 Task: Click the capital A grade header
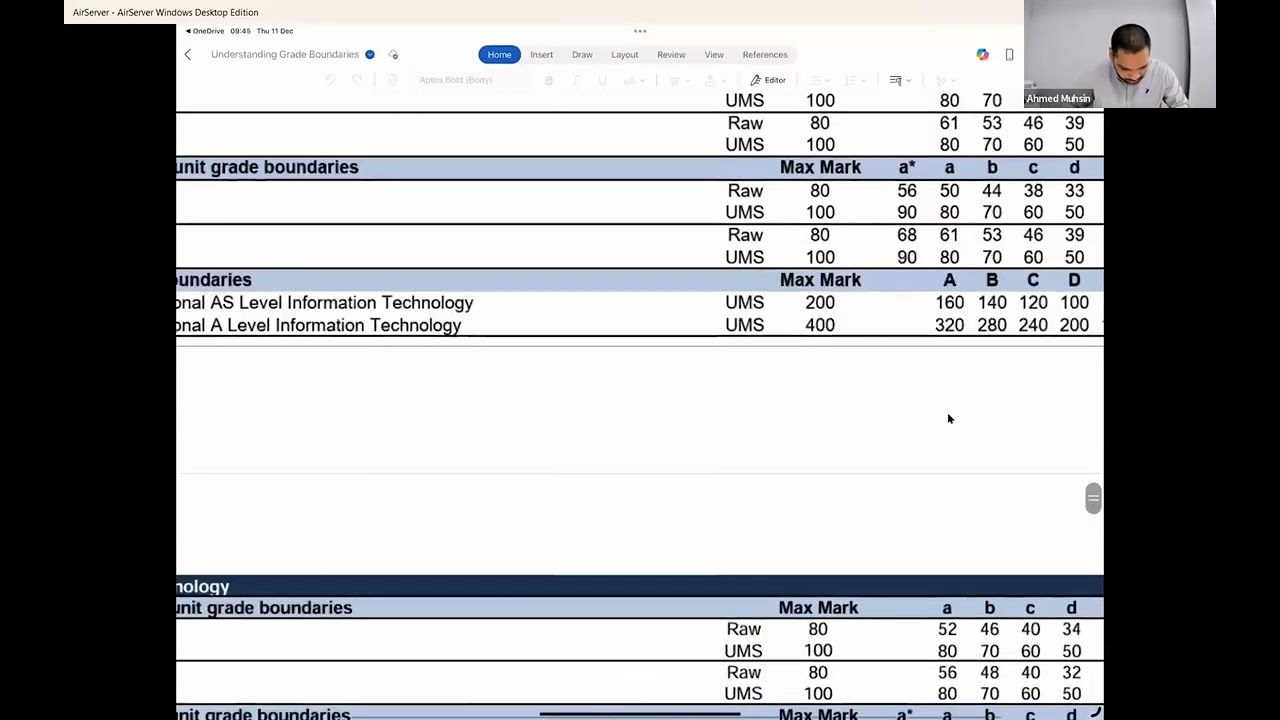pos(949,280)
